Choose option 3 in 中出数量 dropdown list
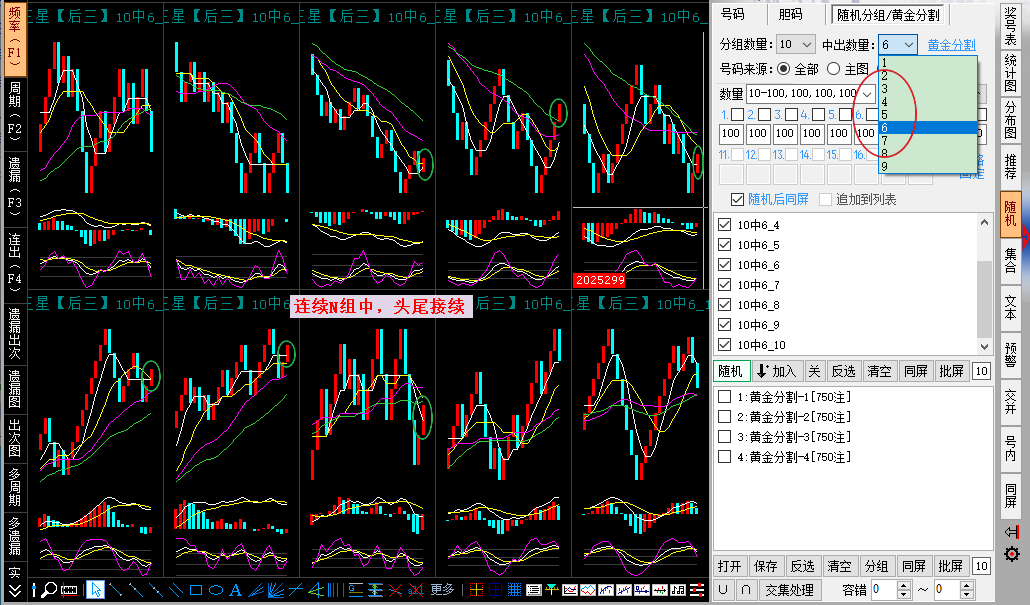This screenshot has height=605, width=1030. [x=885, y=88]
